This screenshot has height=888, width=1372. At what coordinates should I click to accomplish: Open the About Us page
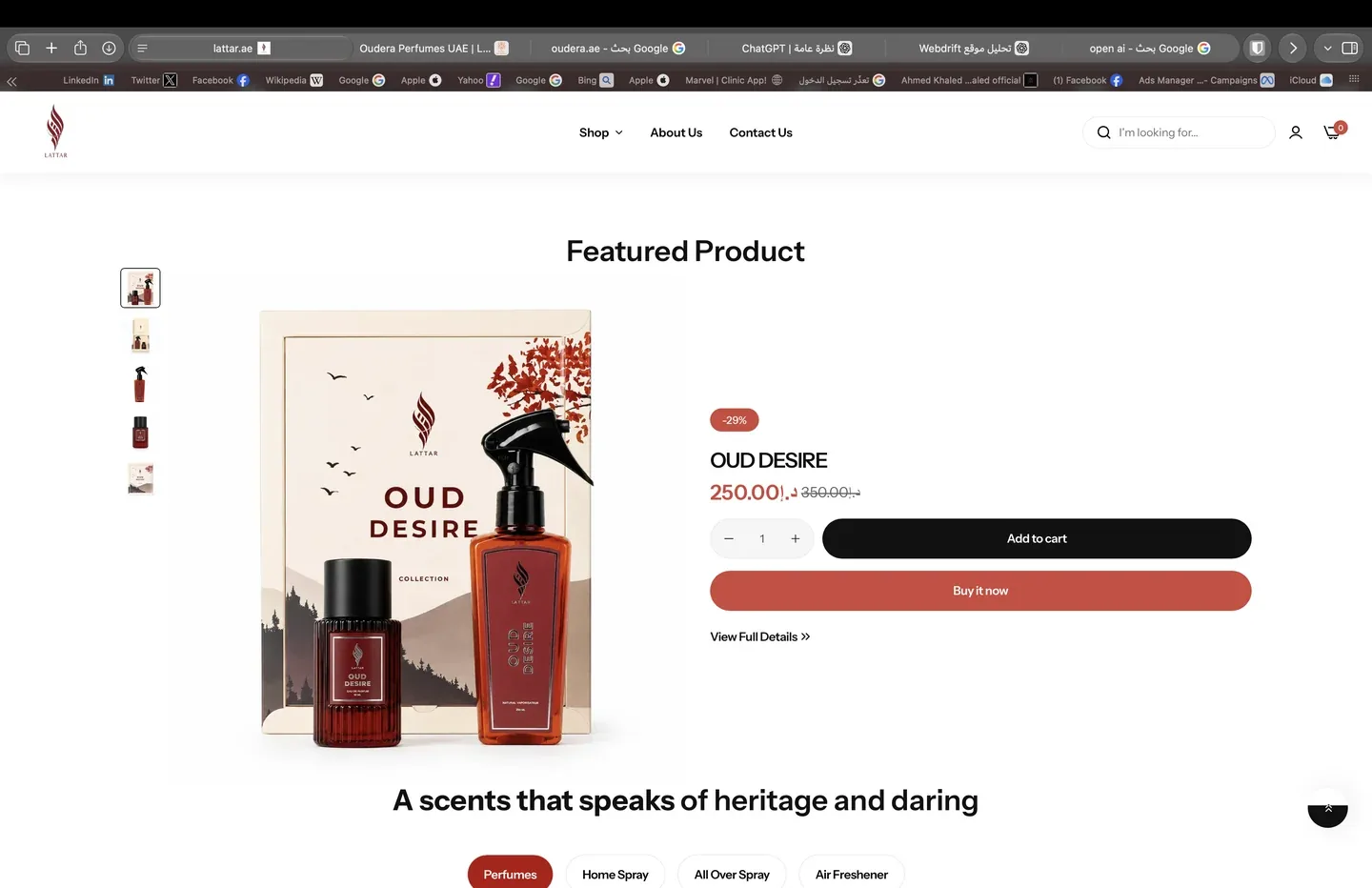(x=676, y=132)
